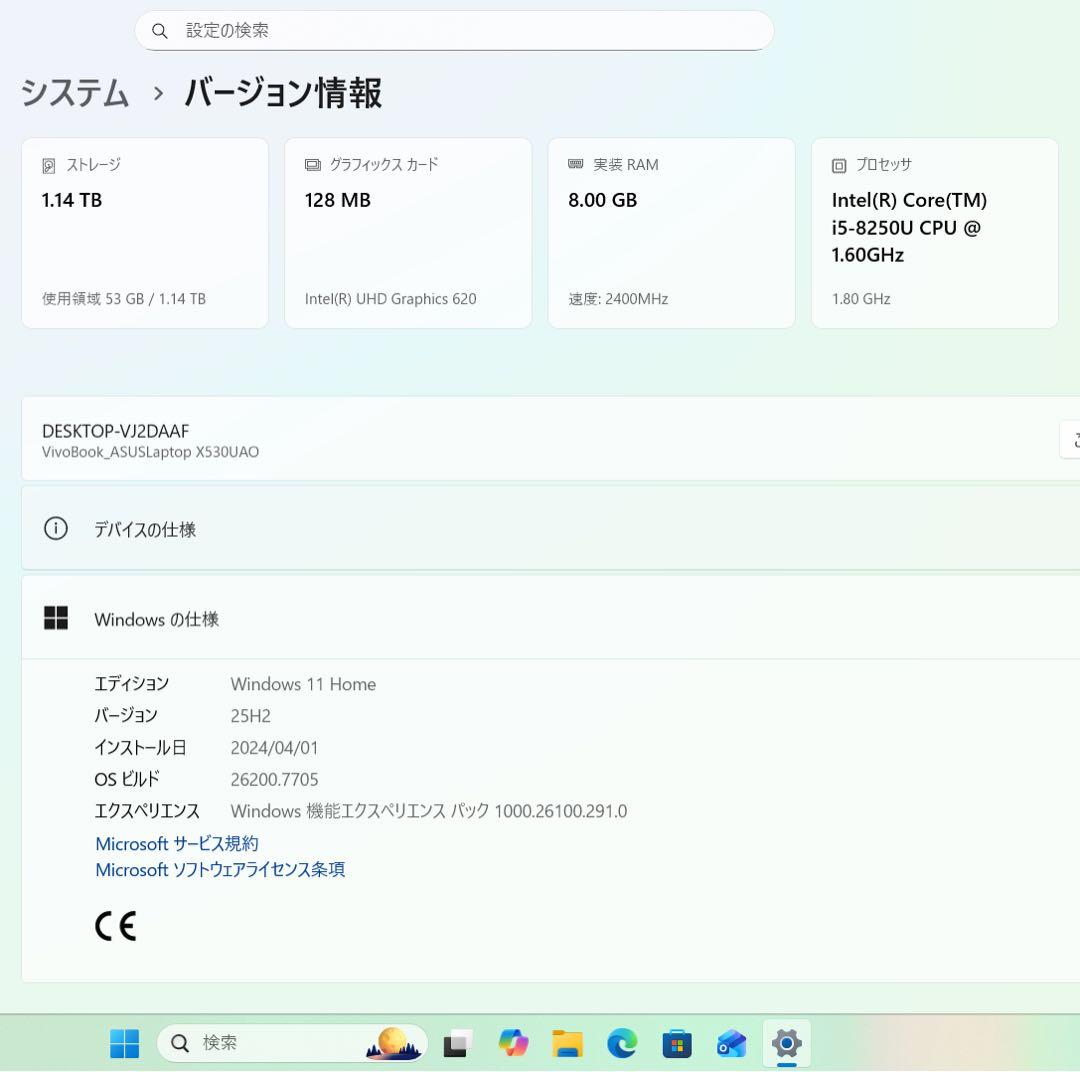
Task: Click the active Settings gear in the taskbar
Action: click(x=787, y=1042)
